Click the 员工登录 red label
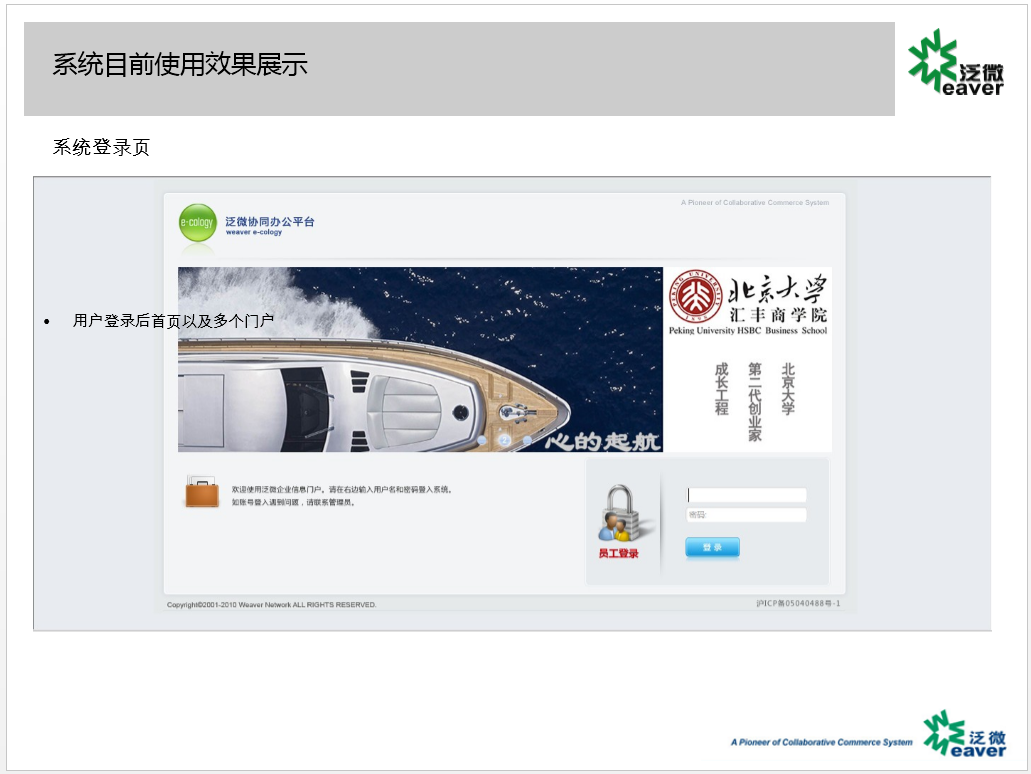Viewport: 1031px width, 774px height. [618, 554]
